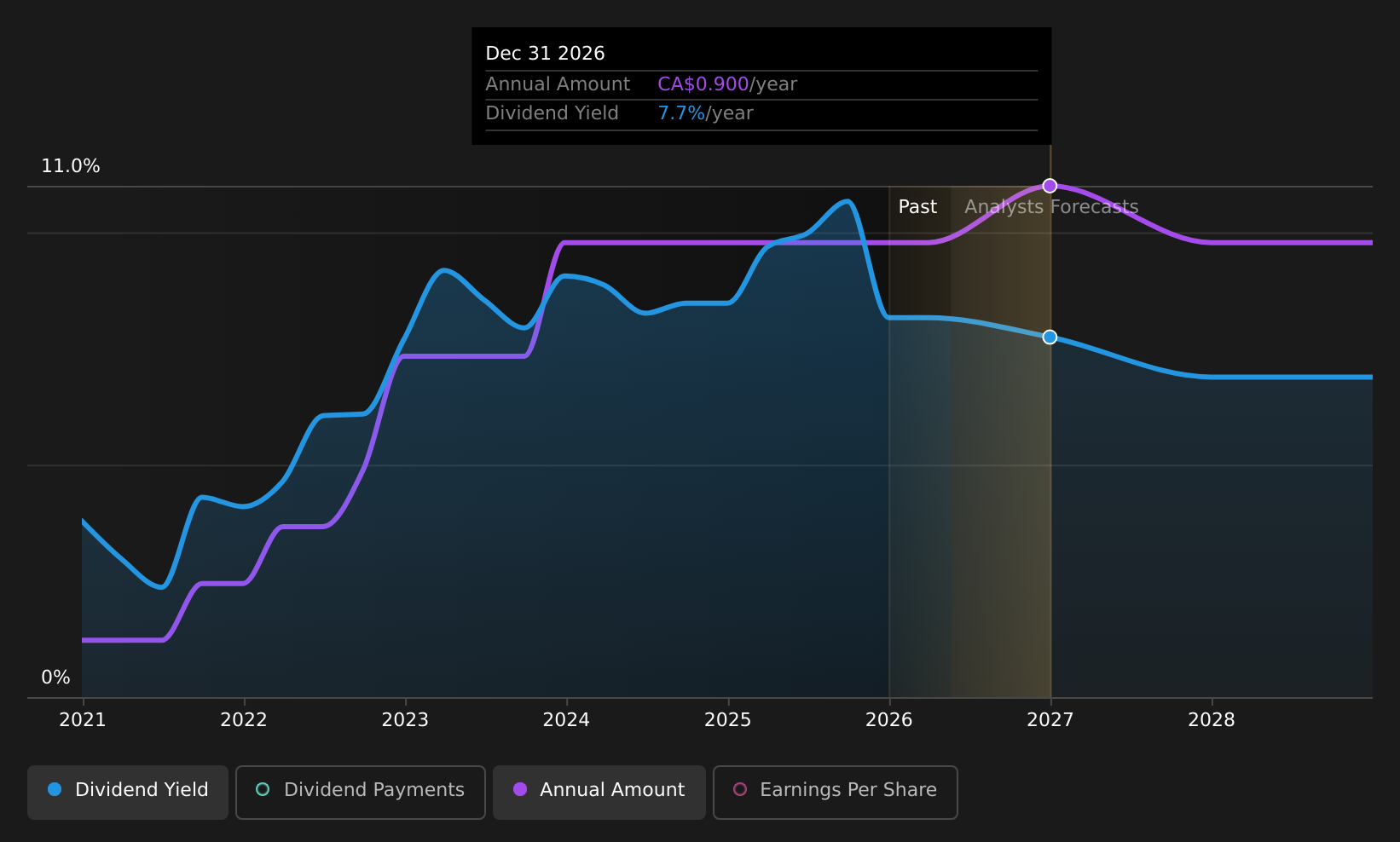Click the 2023 axis label
The width and height of the screenshot is (1400, 842).
[405, 720]
